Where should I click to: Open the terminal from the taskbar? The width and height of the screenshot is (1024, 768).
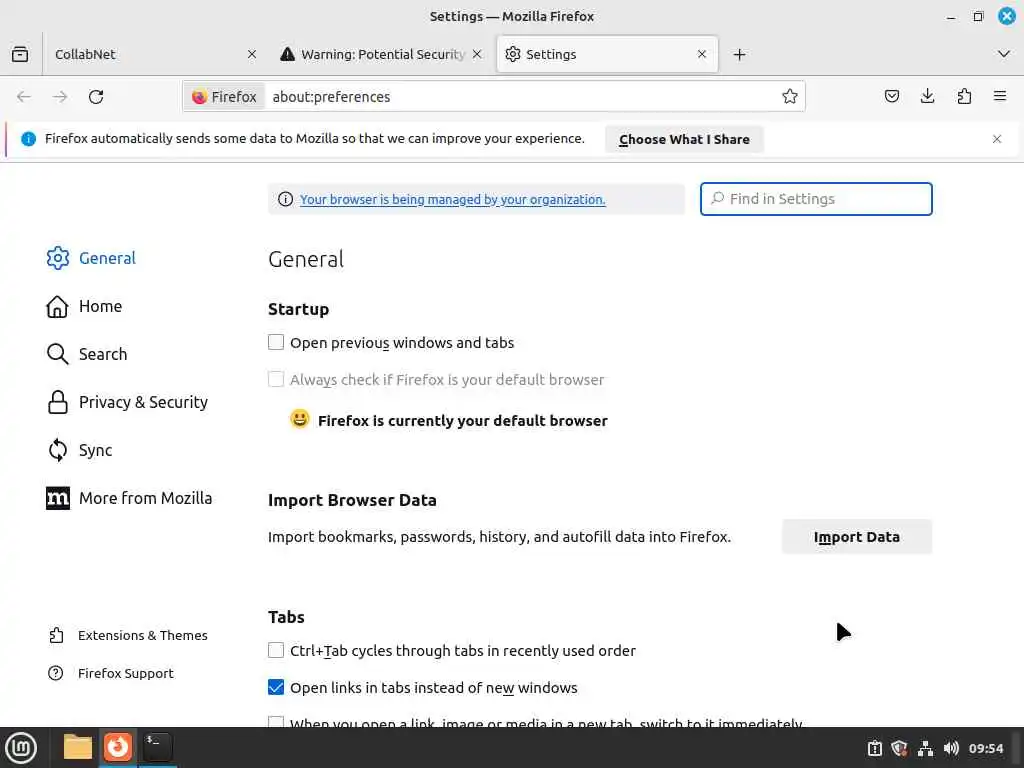click(157, 747)
